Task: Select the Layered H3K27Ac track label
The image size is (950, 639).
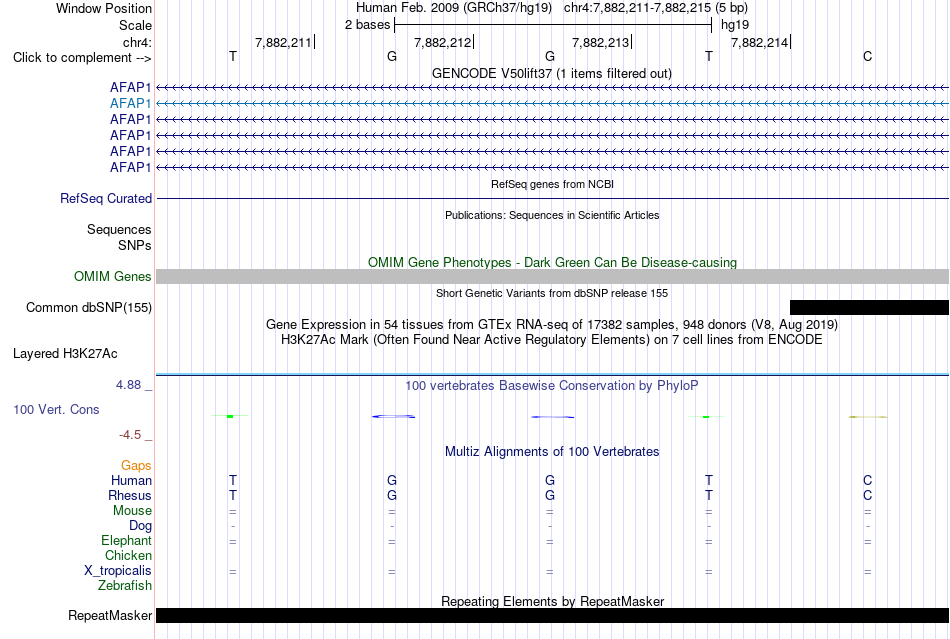Action: point(65,354)
